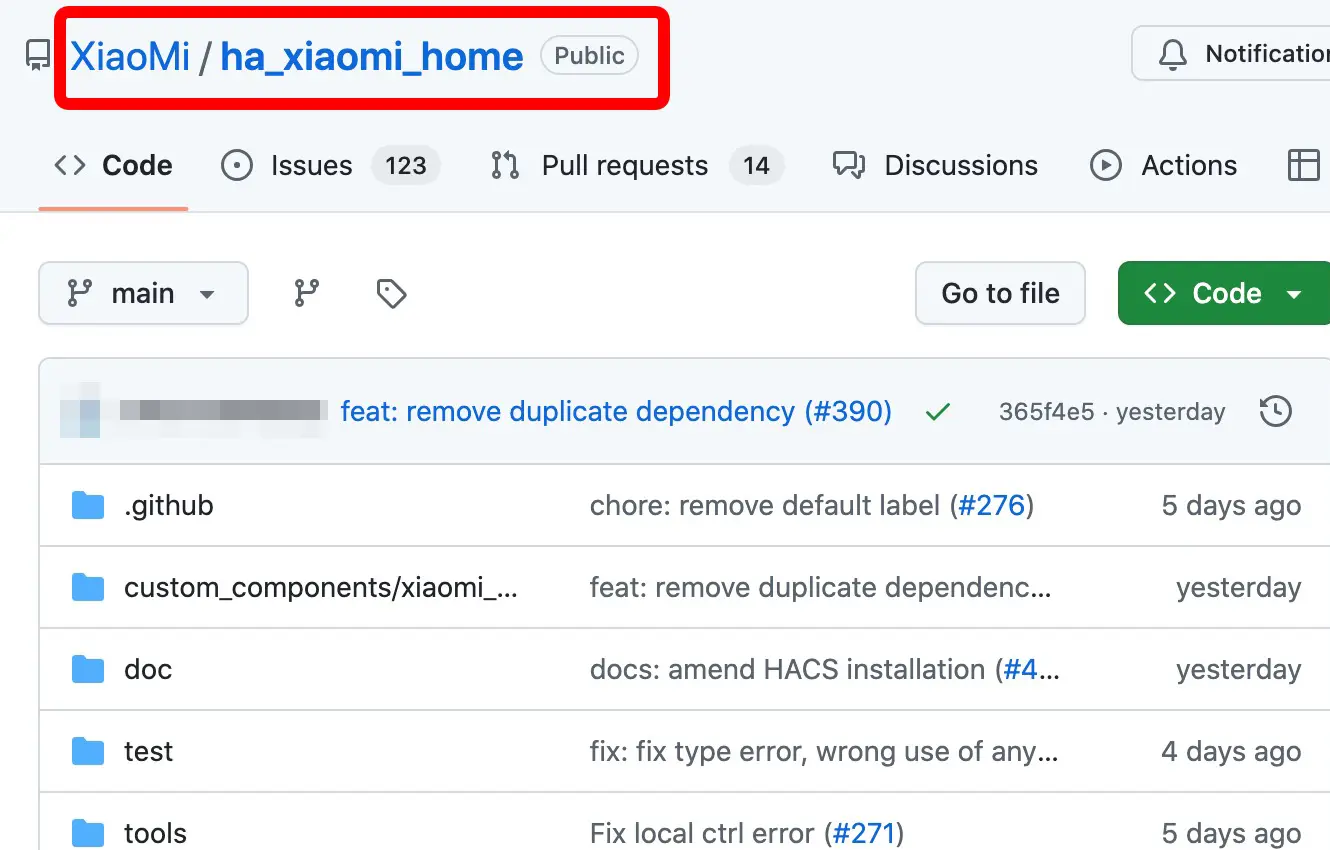Open the tags icon
1330x850 pixels.
click(x=391, y=293)
